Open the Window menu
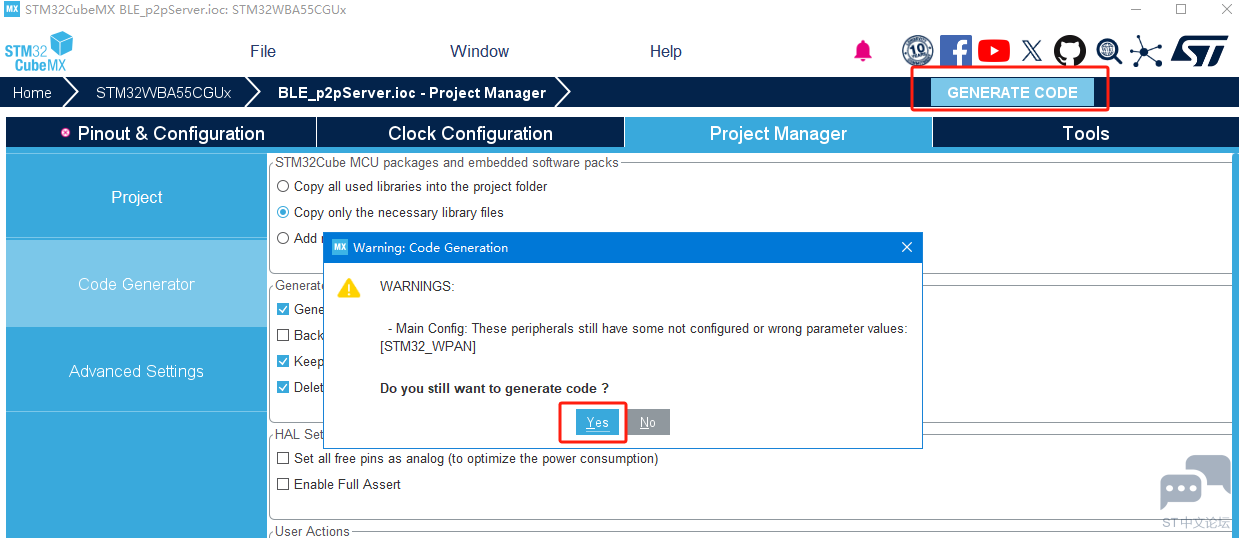Image resolution: width=1239 pixels, height=538 pixels. click(479, 51)
